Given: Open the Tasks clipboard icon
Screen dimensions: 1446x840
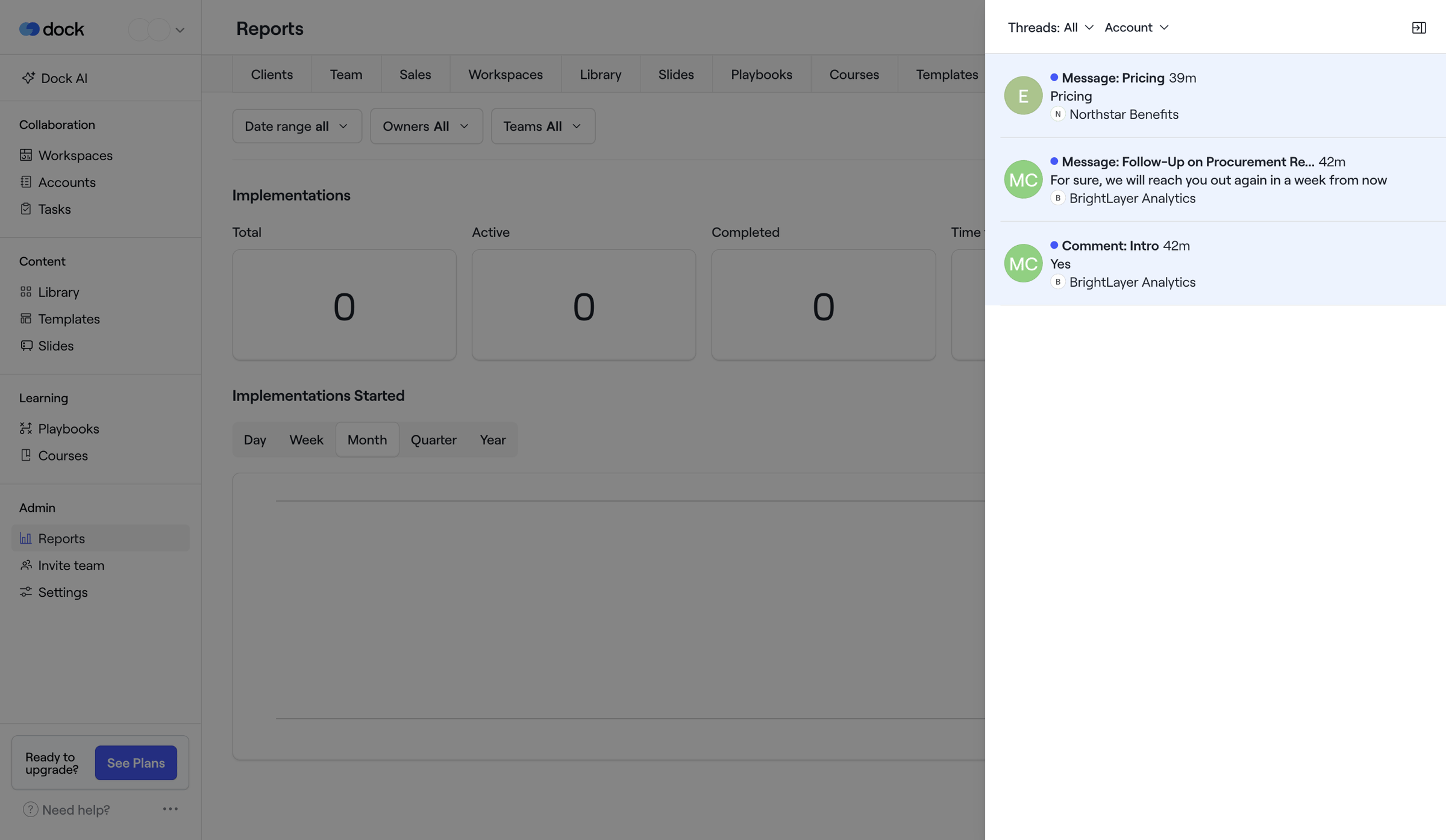Looking at the screenshot, I should [x=25, y=208].
